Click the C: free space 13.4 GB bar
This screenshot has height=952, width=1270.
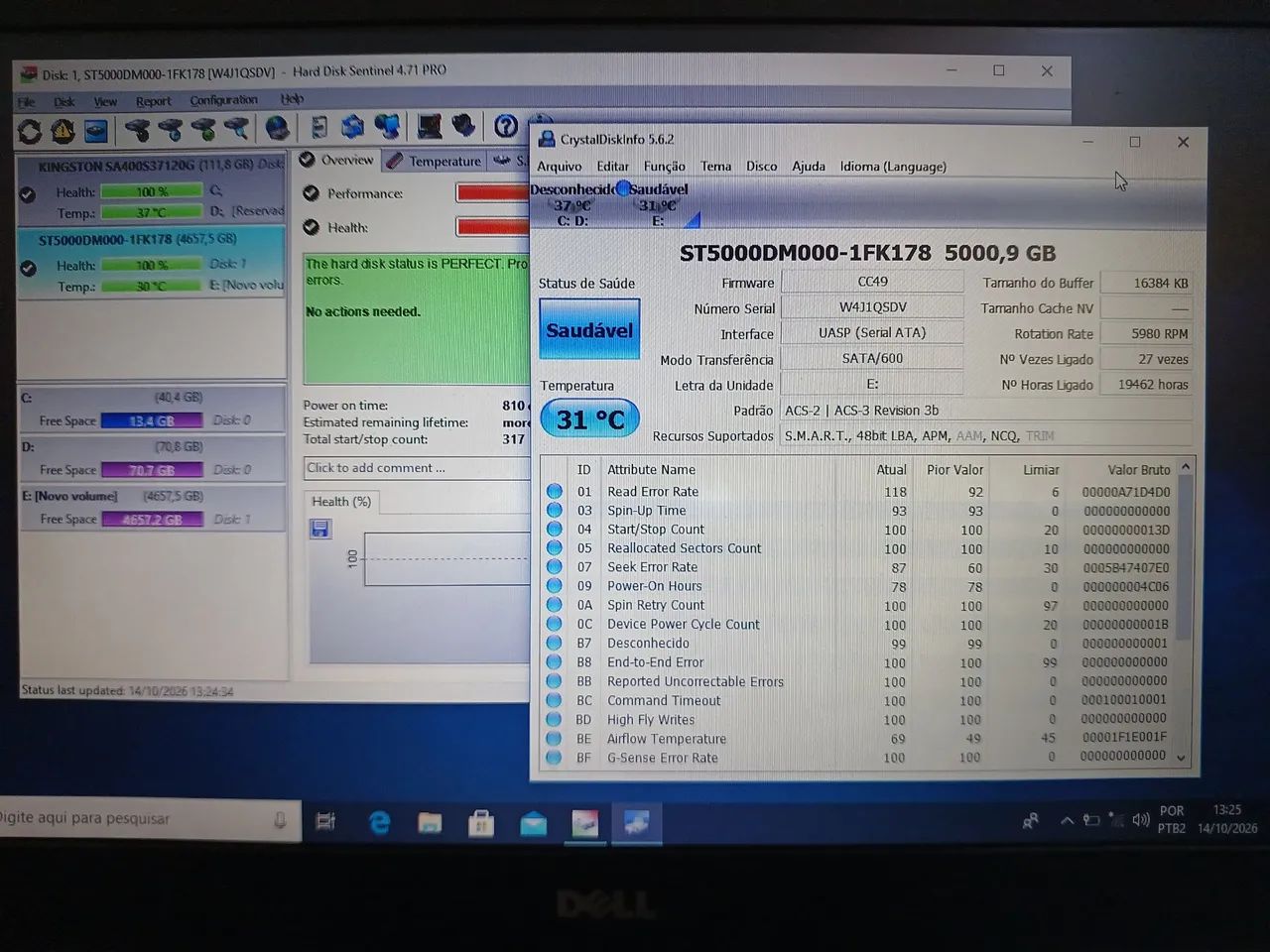(152, 420)
